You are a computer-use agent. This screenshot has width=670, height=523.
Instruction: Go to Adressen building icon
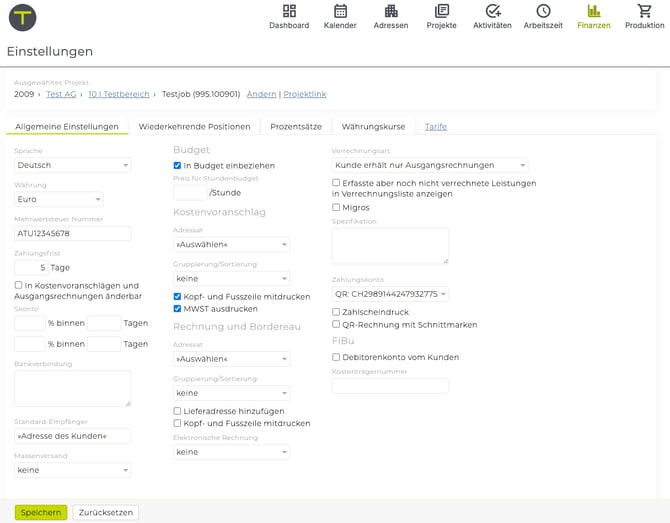coord(390,12)
